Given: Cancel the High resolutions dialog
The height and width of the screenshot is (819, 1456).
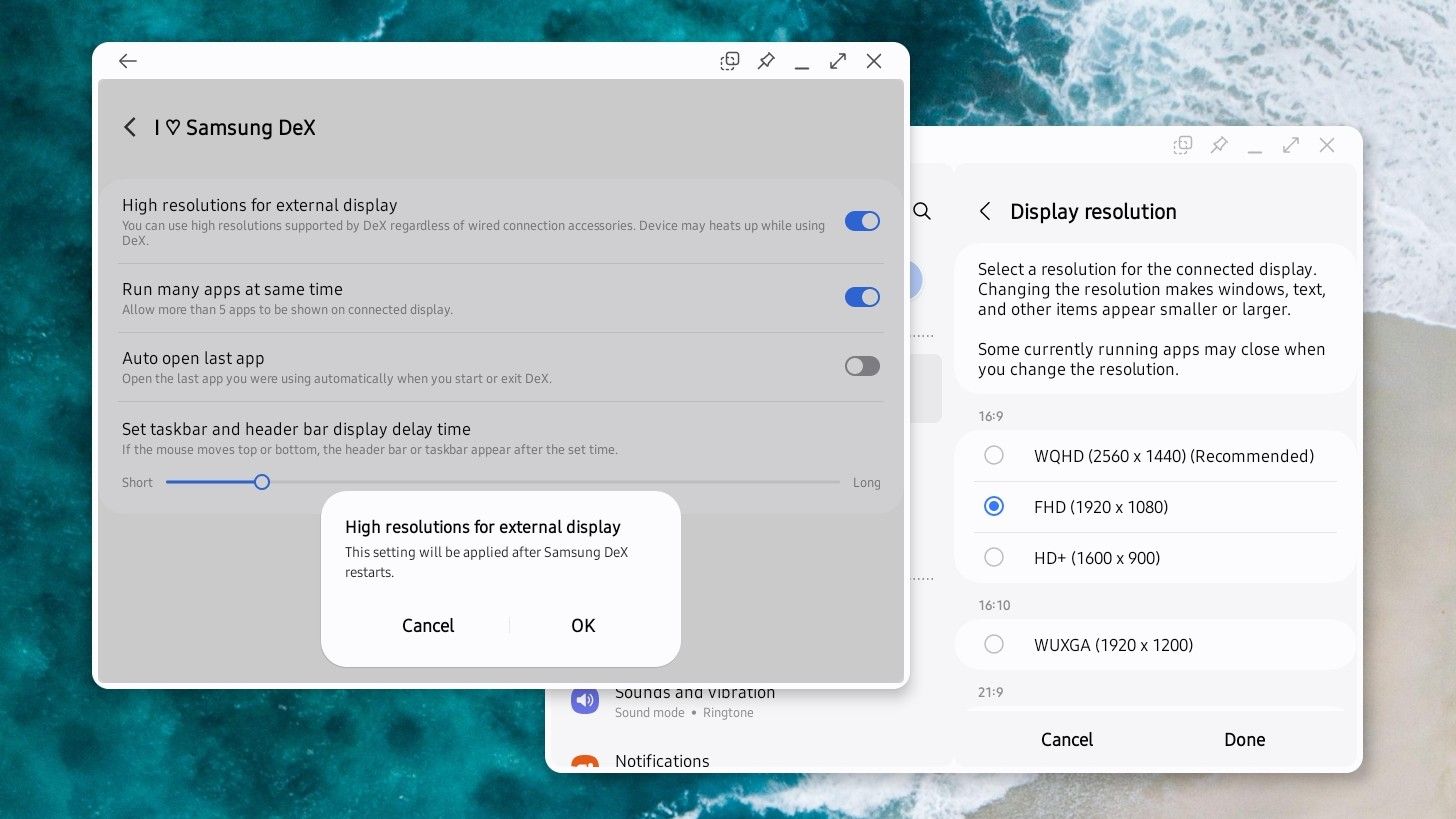Looking at the screenshot, I should [428, 626].
